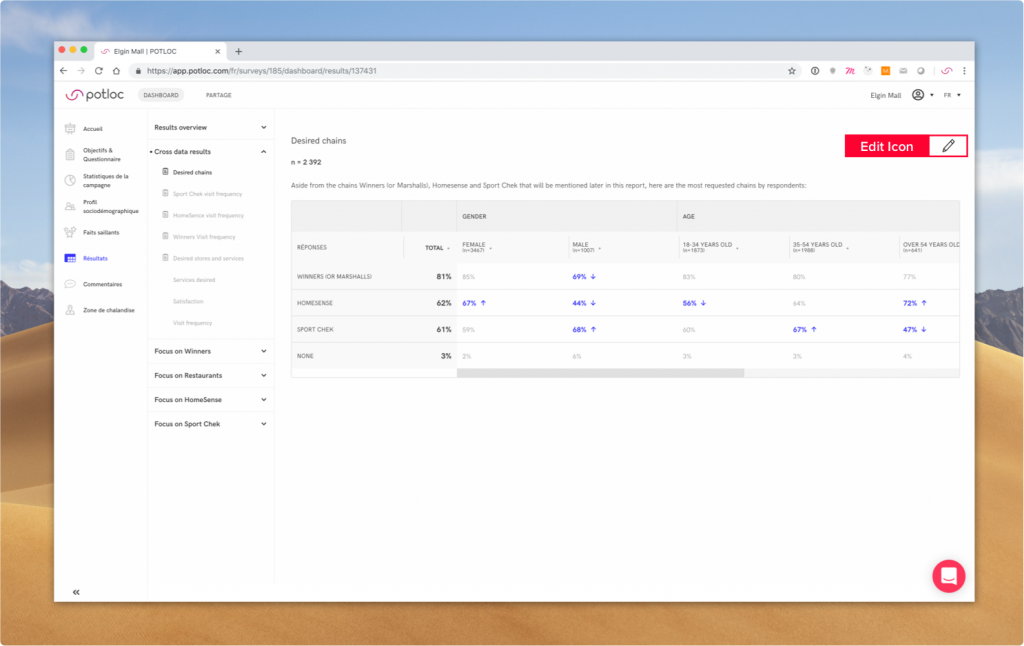
Task: Sort by 18-34 YEARS OLD column
Action: [x=711, y=247]
